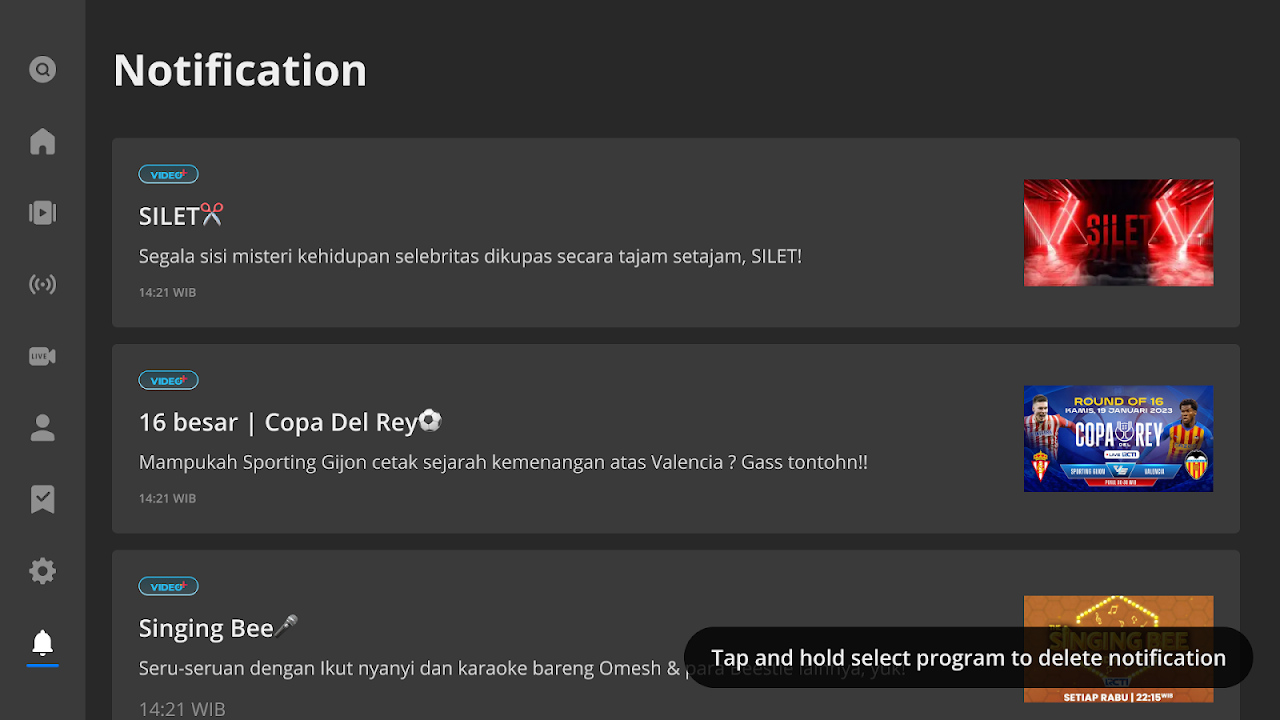Open the Singing Bee notification

400,628
